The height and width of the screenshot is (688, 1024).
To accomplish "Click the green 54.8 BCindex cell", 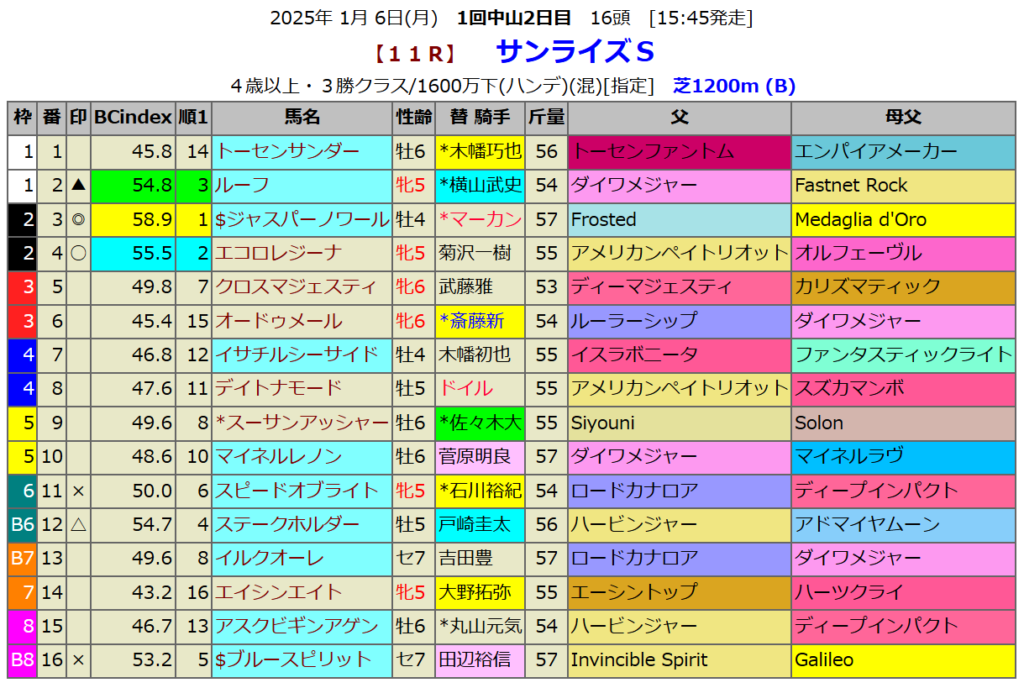I will pyautogui.click(x=133, y=186).
